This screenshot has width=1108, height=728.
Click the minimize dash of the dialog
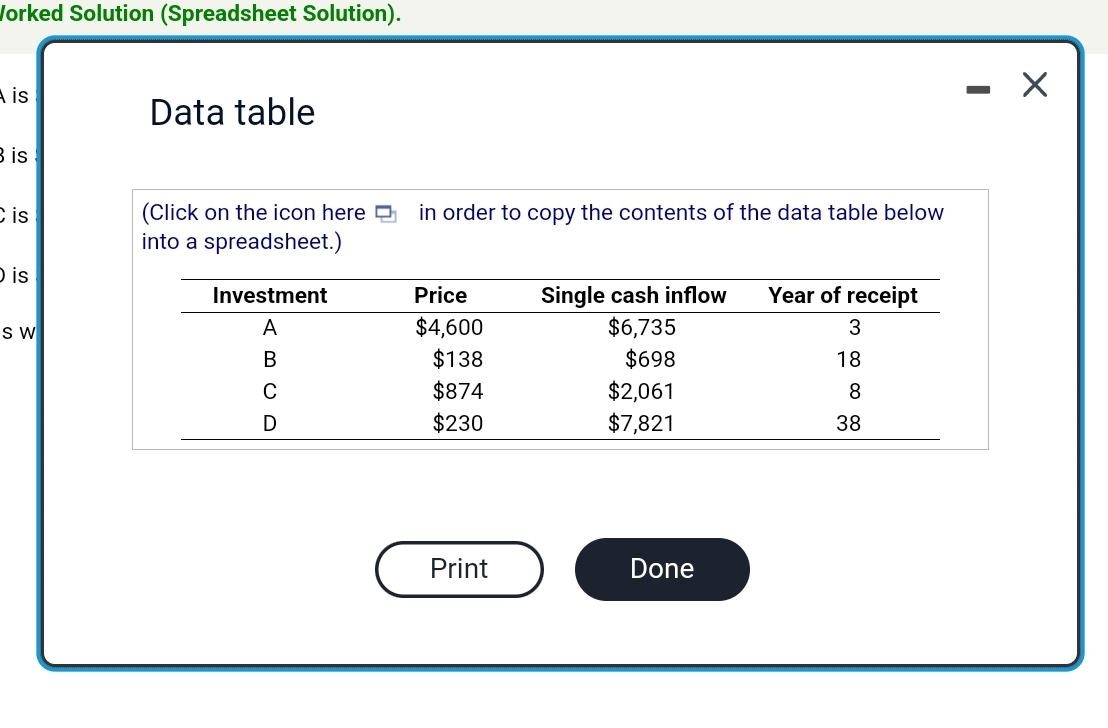click(978, 88)
